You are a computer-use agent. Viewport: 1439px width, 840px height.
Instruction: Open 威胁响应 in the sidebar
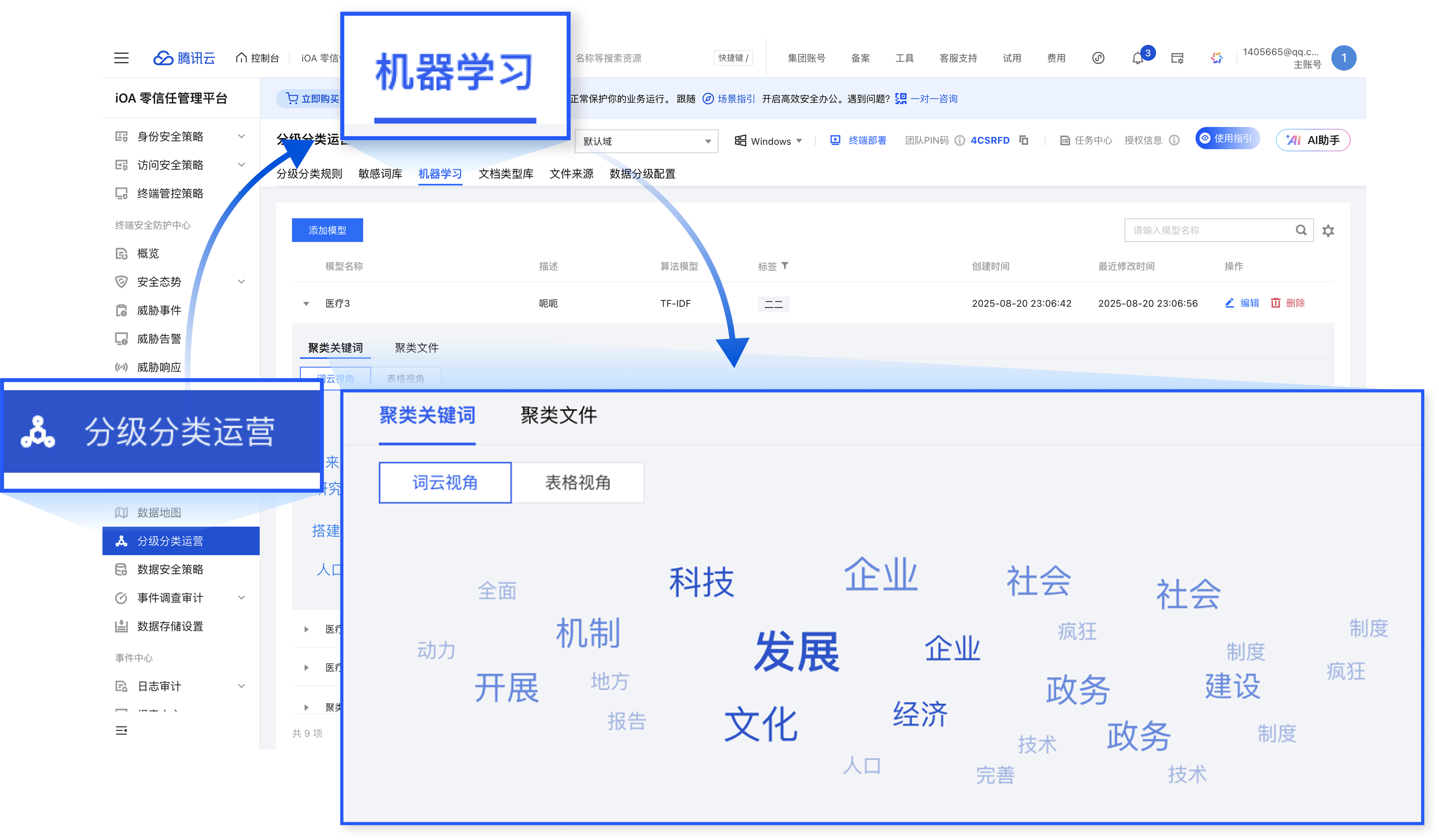coord(159,367)
